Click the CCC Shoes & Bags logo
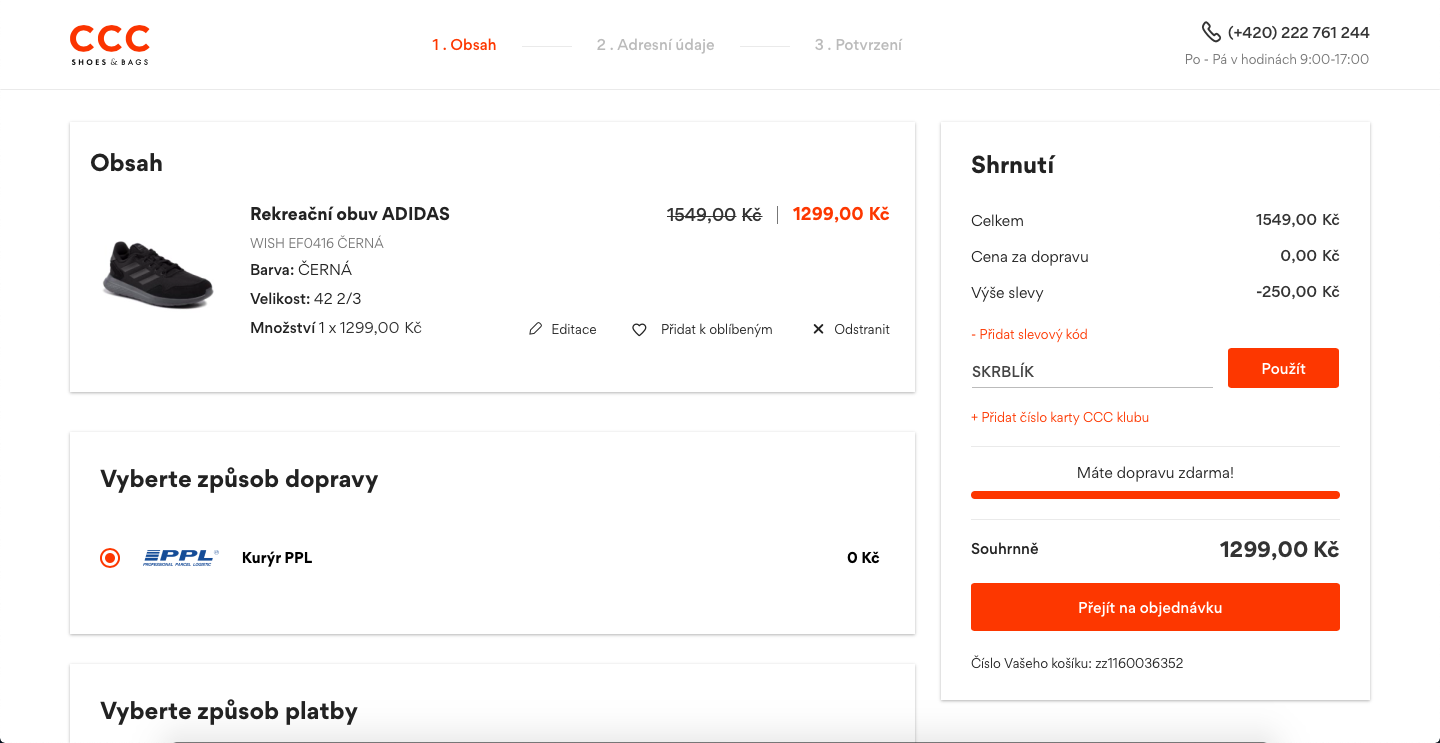The image size is (1440, 743). [110, 45]
